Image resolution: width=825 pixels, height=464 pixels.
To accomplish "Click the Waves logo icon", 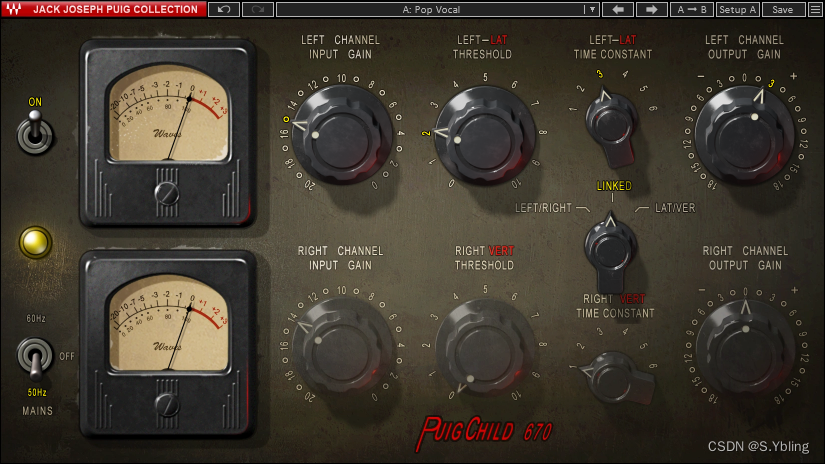I will click(x=14, y=9).
